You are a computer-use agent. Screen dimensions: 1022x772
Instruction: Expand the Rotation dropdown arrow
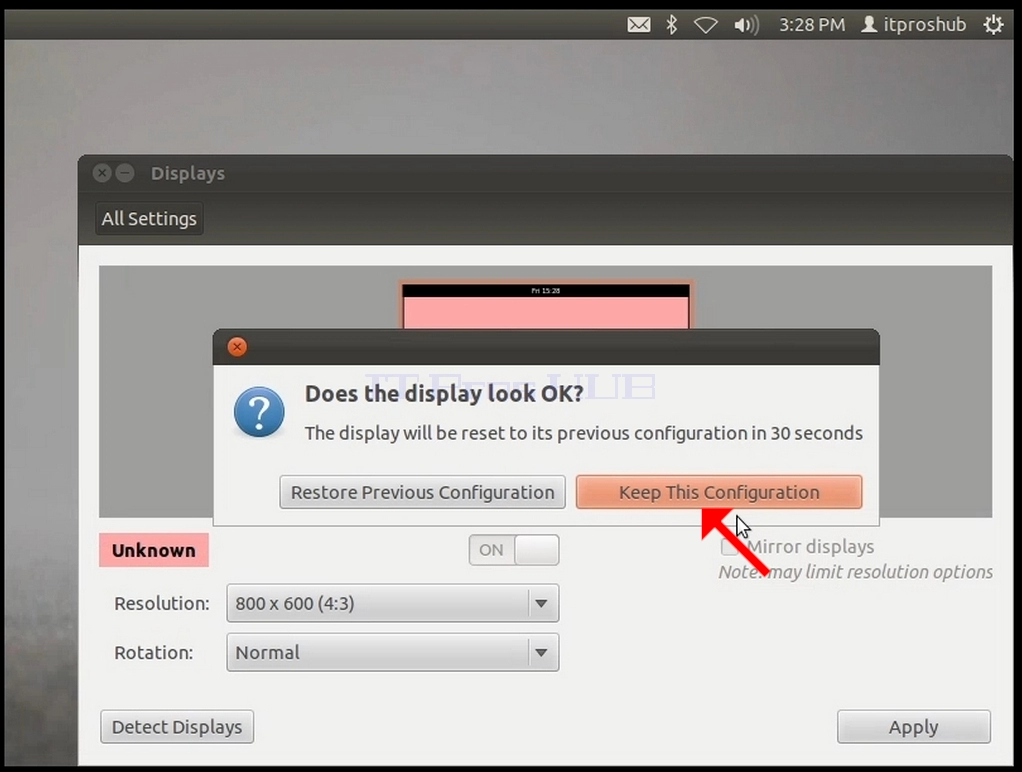pos(541,652)
